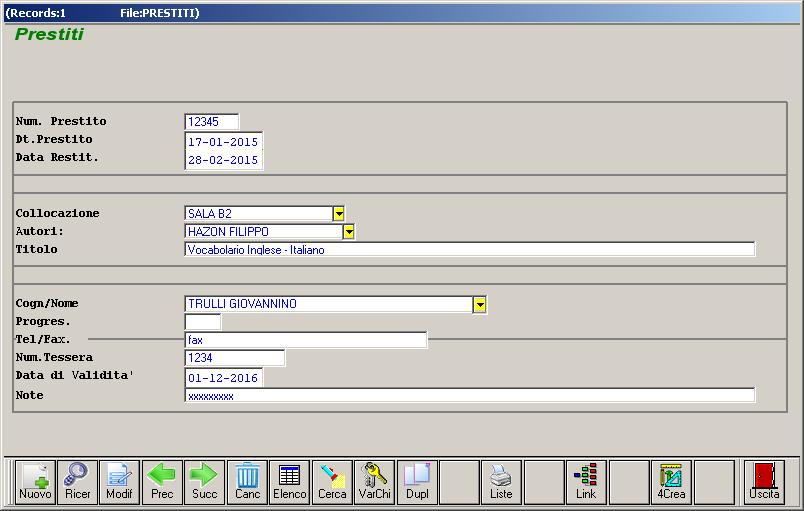804x511 pixels.
Task: Expand the Collocazione dropdown
Action: coord(339,214)
